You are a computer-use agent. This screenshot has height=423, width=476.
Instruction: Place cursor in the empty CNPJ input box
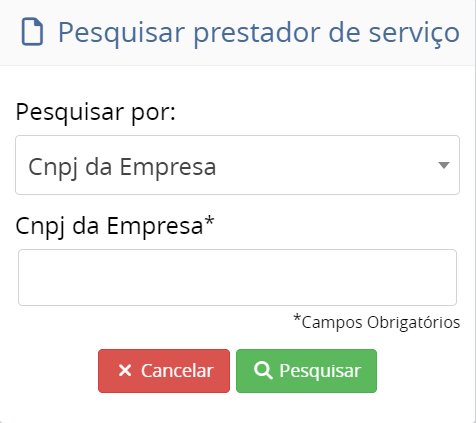pyautogui.click(x=237, y=277)
